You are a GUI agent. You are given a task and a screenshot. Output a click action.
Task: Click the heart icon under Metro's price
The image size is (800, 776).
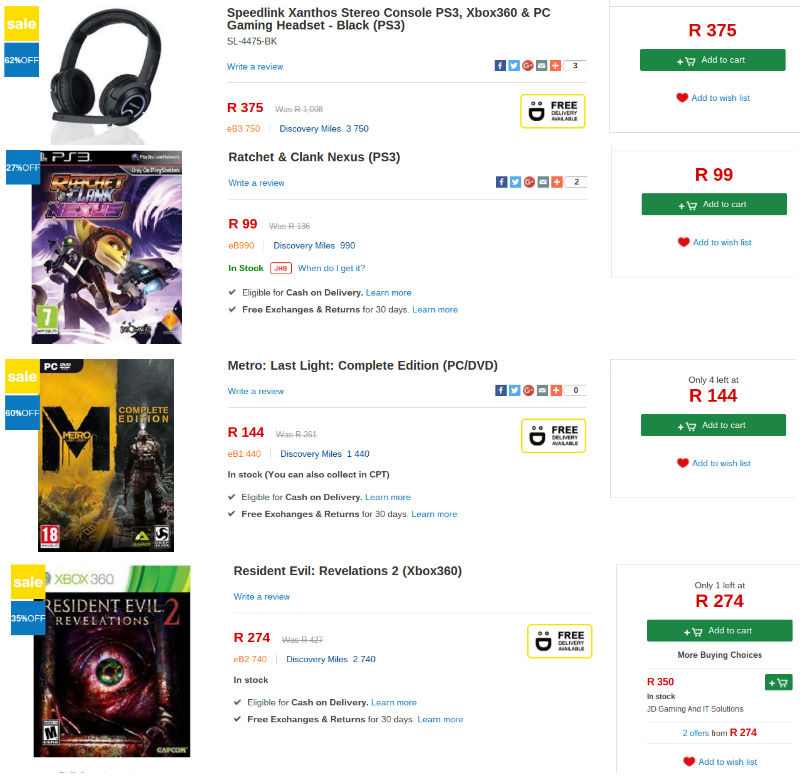coord(683,463)
